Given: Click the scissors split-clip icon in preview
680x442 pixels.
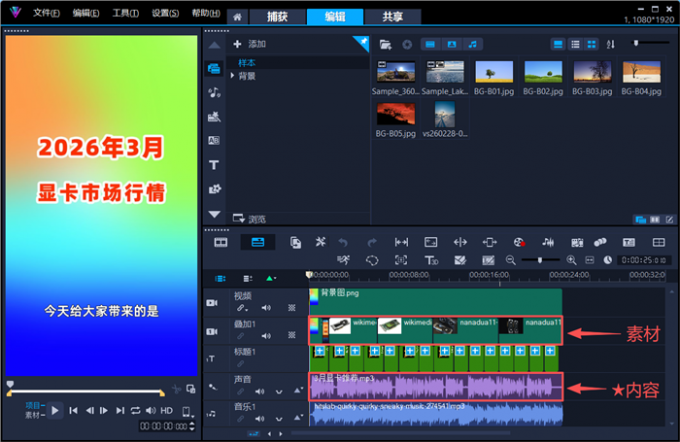Looking at the screenshot, I should click(176, 389).
